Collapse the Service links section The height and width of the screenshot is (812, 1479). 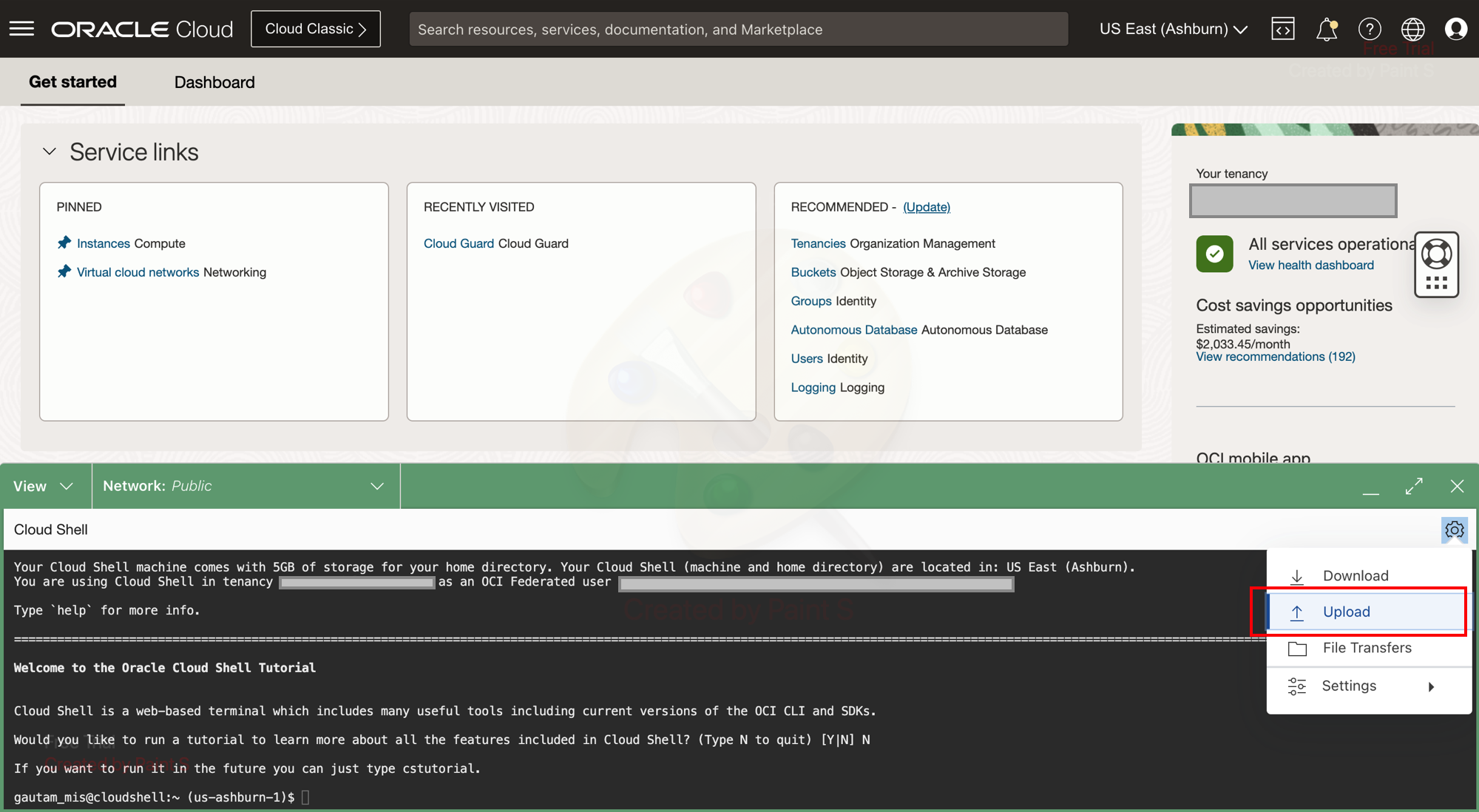click(x=50, y=152)
